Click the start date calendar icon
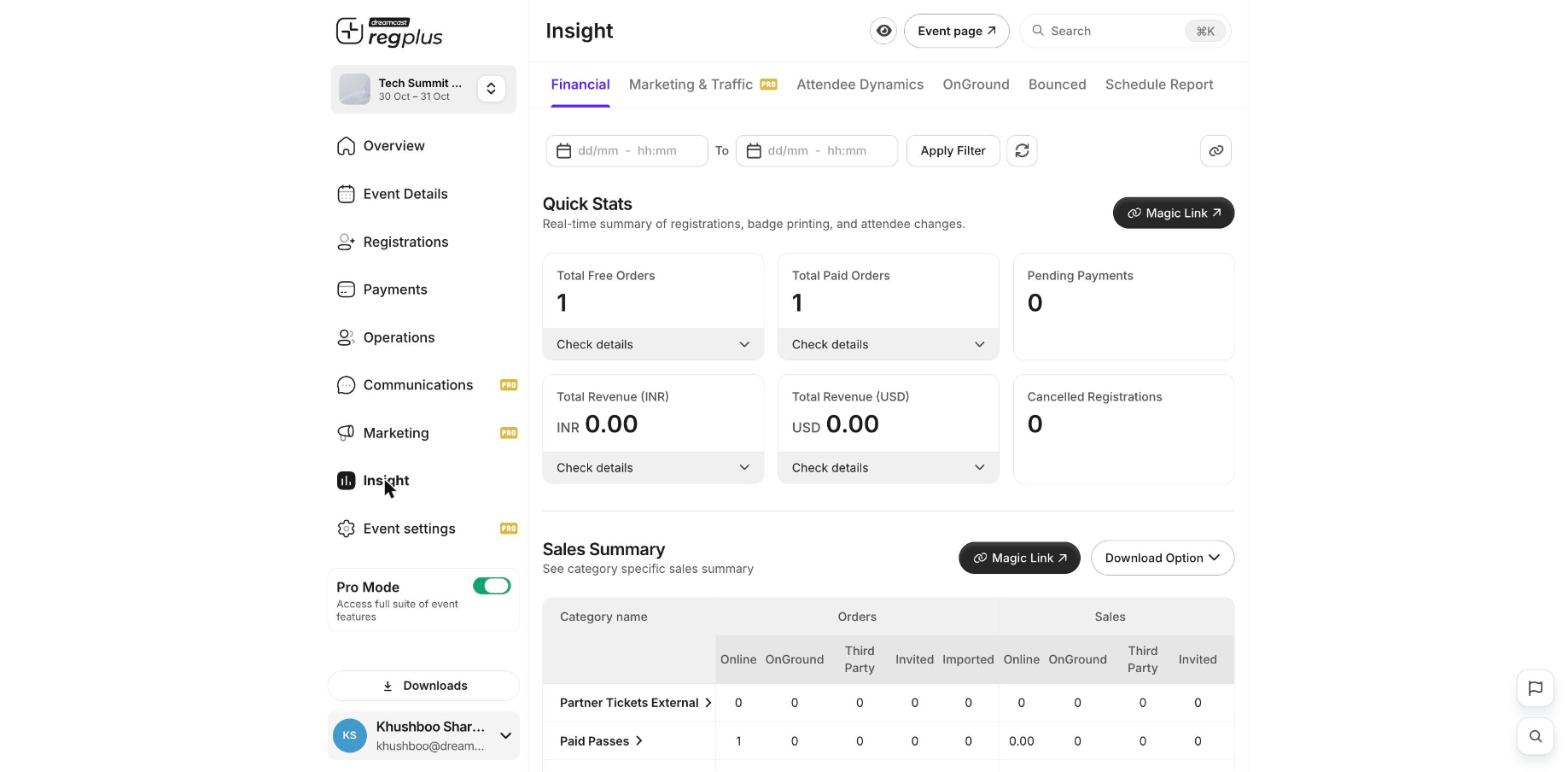The width and height of the screenshot is (1568, 772). coord(564,151)
